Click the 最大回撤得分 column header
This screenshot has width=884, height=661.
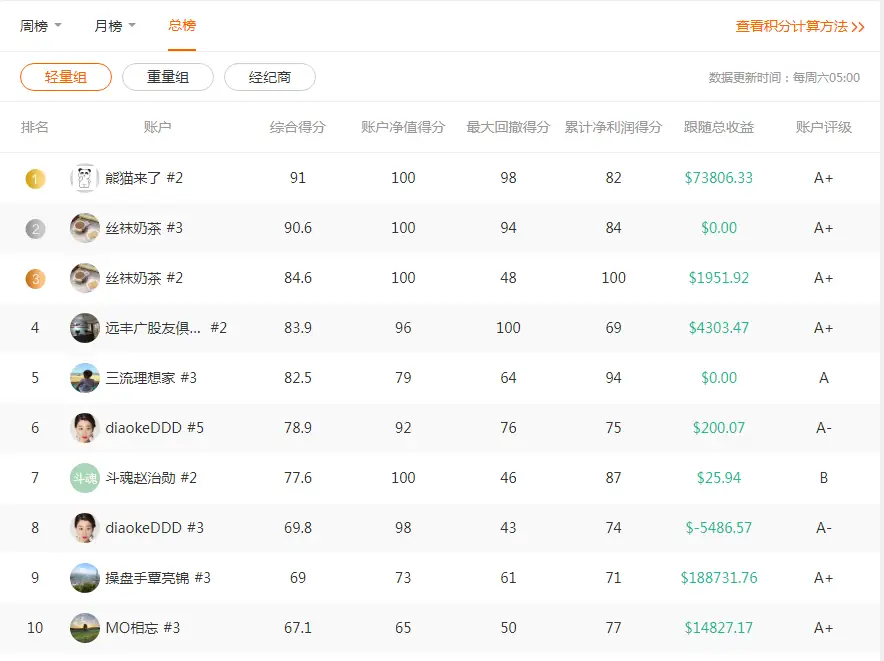pyautogui.click(x=508, y=127)
